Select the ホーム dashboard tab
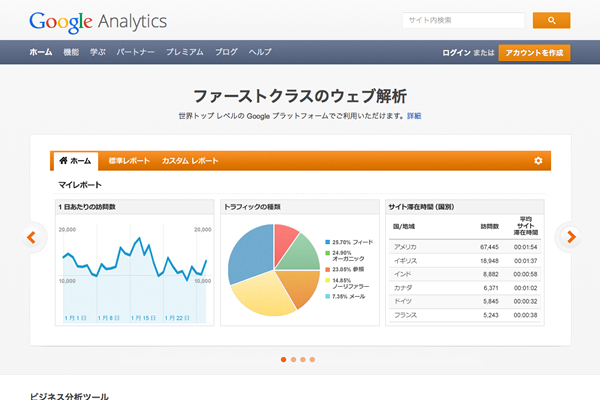Viewport: 600px width, 400px height. pyautogui.click(x=76, y=161)
